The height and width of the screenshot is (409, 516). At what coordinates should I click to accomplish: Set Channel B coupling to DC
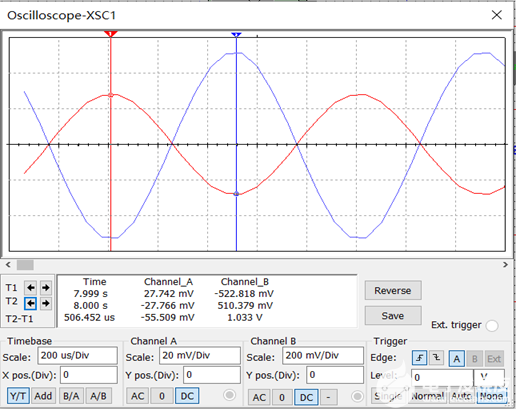point(306,397)
